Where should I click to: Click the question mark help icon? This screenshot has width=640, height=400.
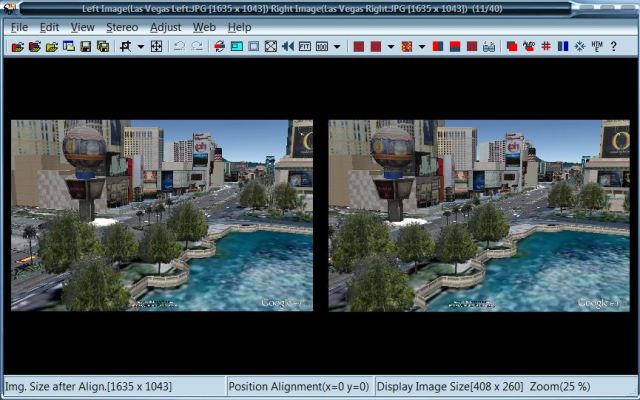[613, 47]
